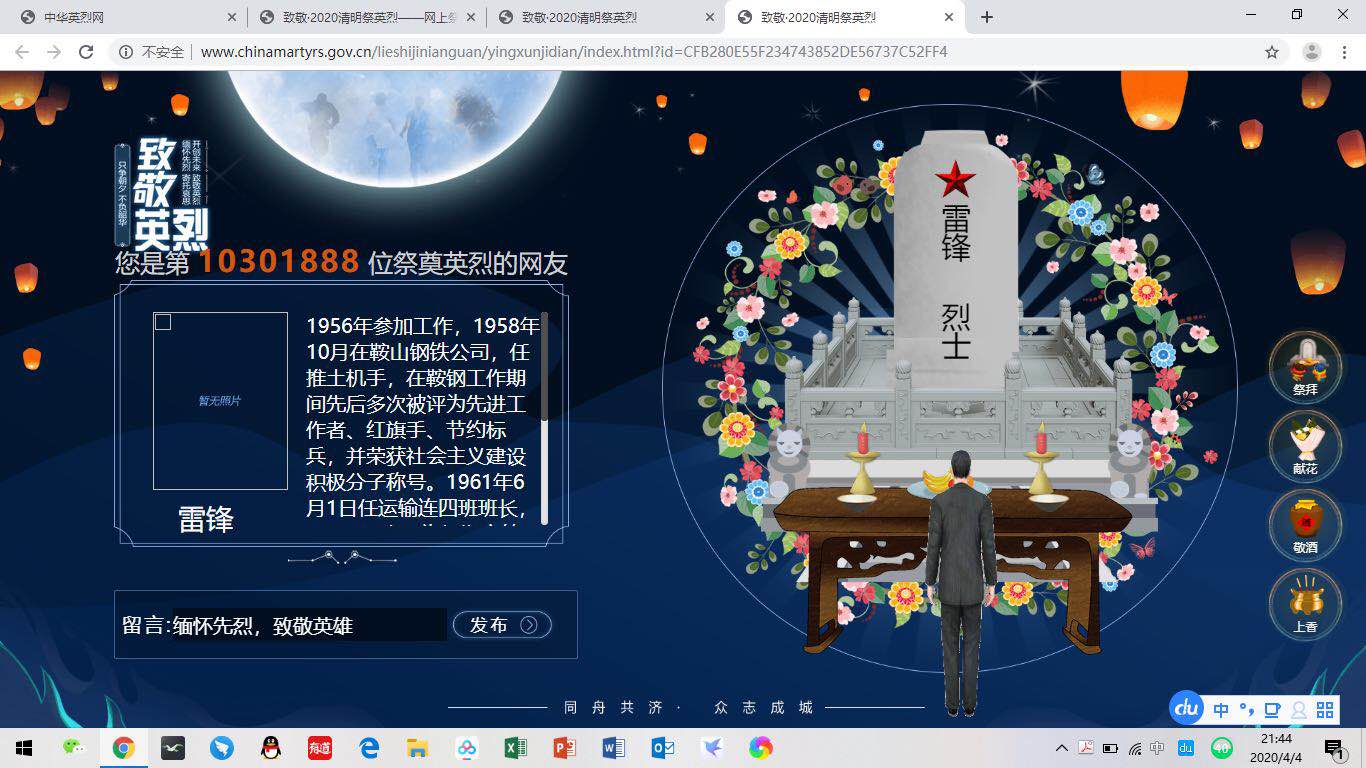The height and width of the screenshot is (768, 1366).
Task: Click the 祭拜 (worship) round icon
Action: 1304,367
